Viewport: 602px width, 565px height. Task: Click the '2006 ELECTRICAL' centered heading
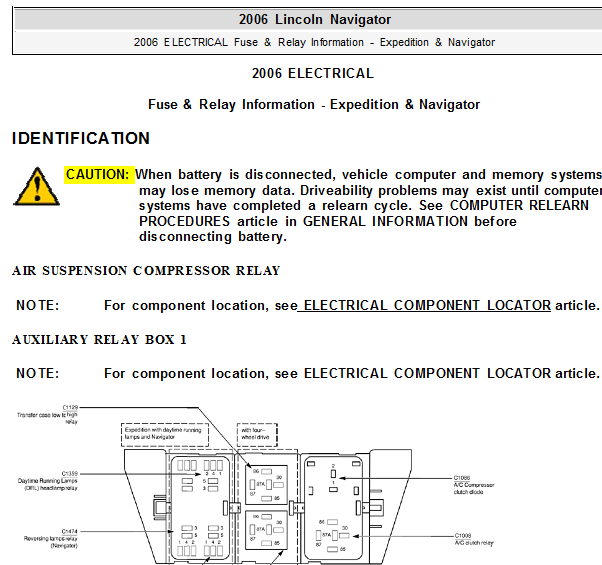tap(313, 73)
